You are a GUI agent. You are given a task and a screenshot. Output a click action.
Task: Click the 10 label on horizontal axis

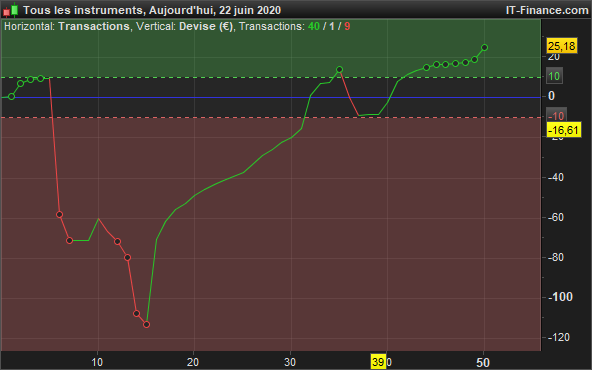(x=97, y=362)
